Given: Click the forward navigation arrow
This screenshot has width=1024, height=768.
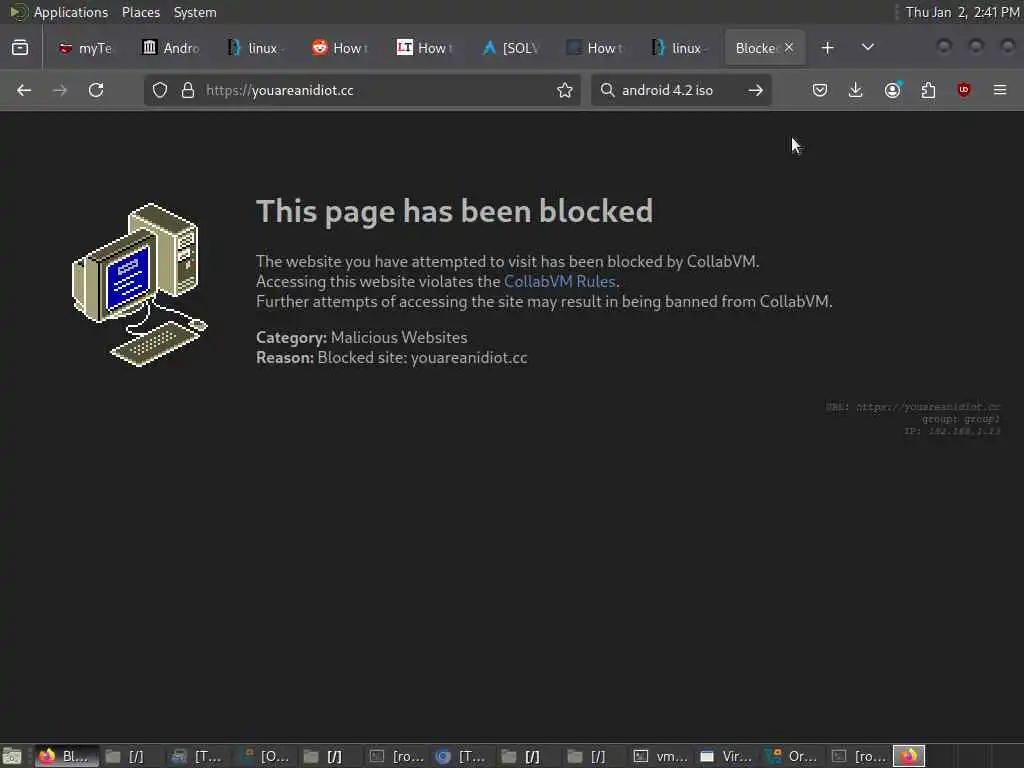Looking at the screenshot, I should click(x=59, y=90).
